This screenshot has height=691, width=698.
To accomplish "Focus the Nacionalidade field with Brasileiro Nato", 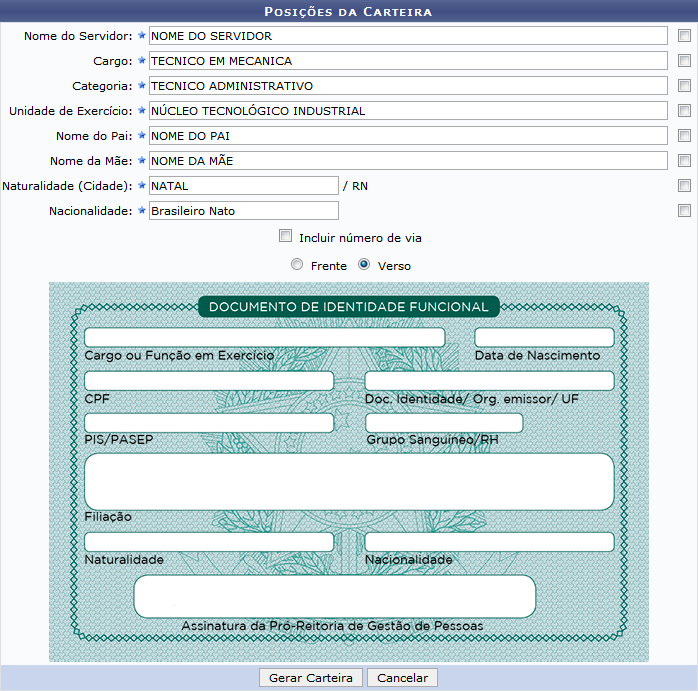I will [243, 210].
